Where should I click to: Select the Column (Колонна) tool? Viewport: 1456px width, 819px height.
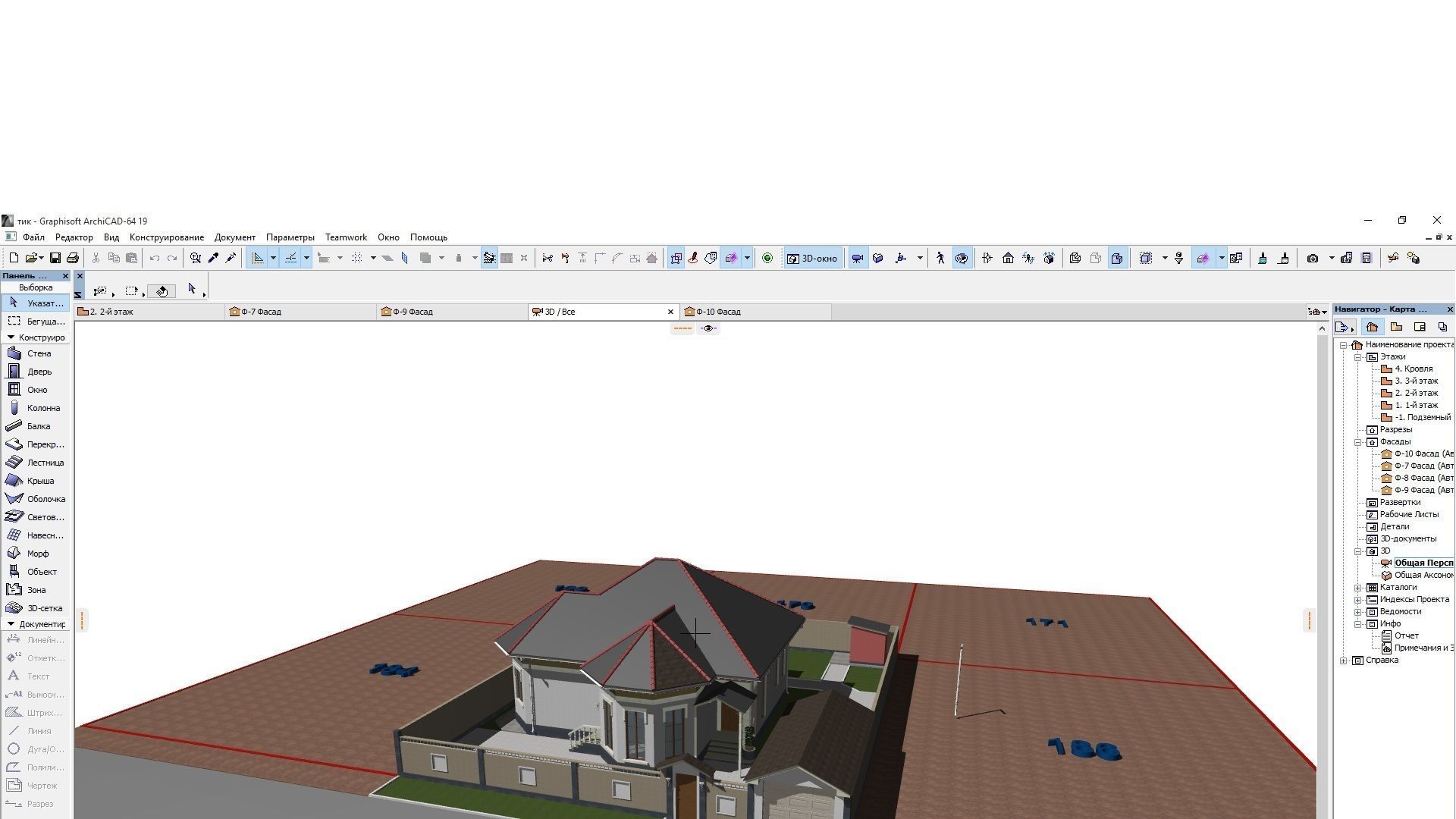(x=35, y=408)
